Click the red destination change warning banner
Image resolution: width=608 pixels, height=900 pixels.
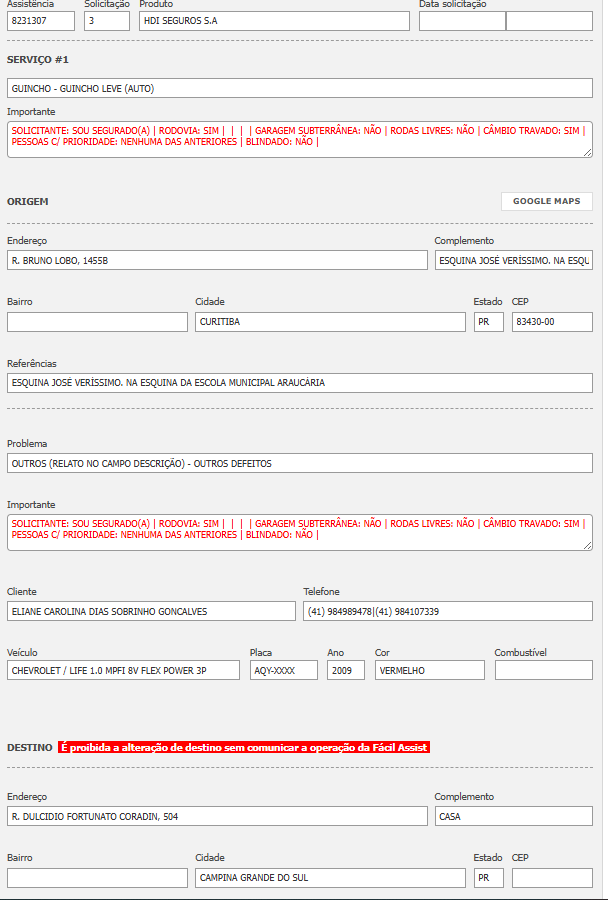tap(244, 747)
